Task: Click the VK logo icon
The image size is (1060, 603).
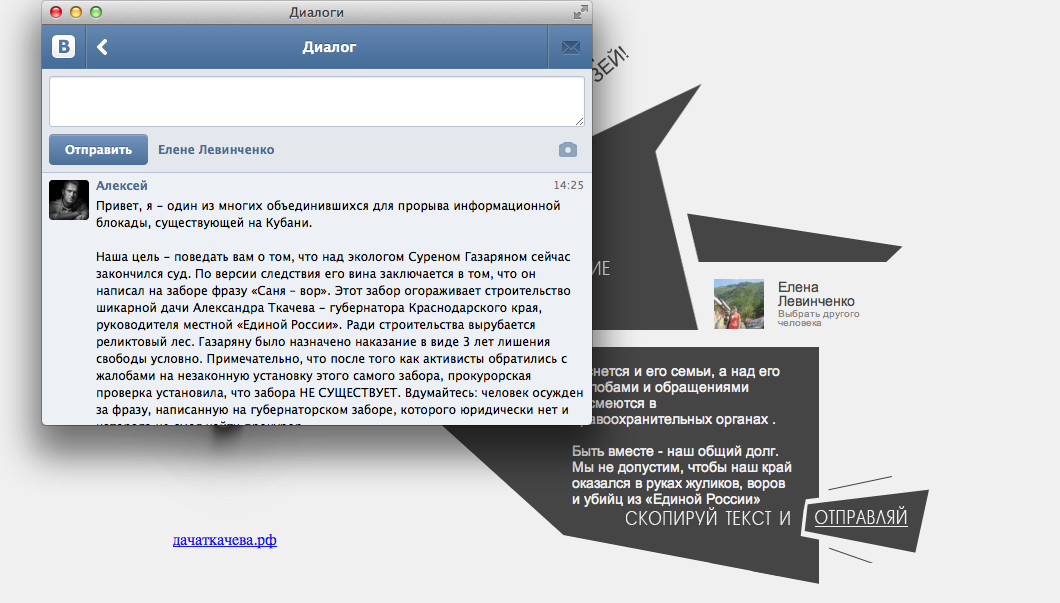Action: (64, 47)
